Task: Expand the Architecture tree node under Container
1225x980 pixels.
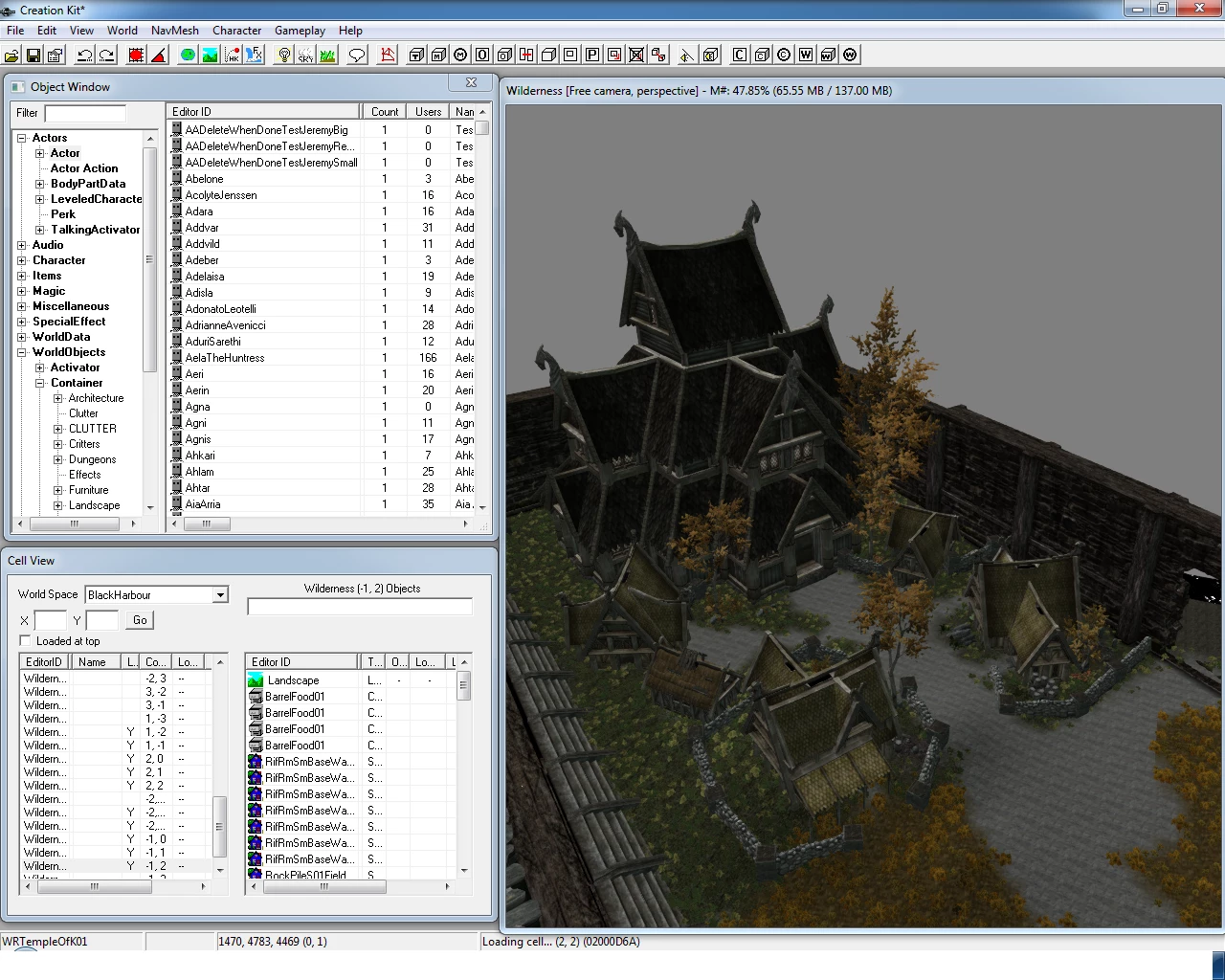Action: [x=58, y=398]
